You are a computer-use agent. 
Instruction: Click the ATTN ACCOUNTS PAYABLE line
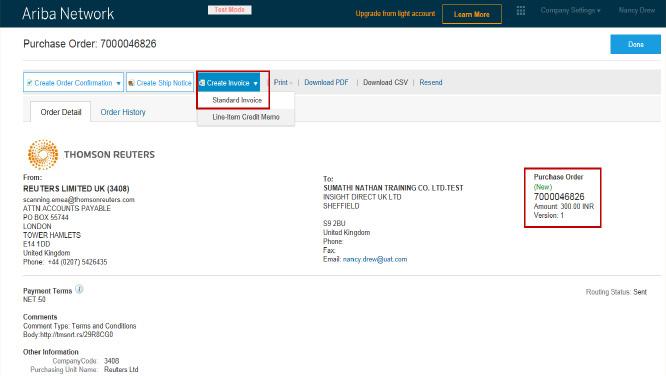coord(67,208)
